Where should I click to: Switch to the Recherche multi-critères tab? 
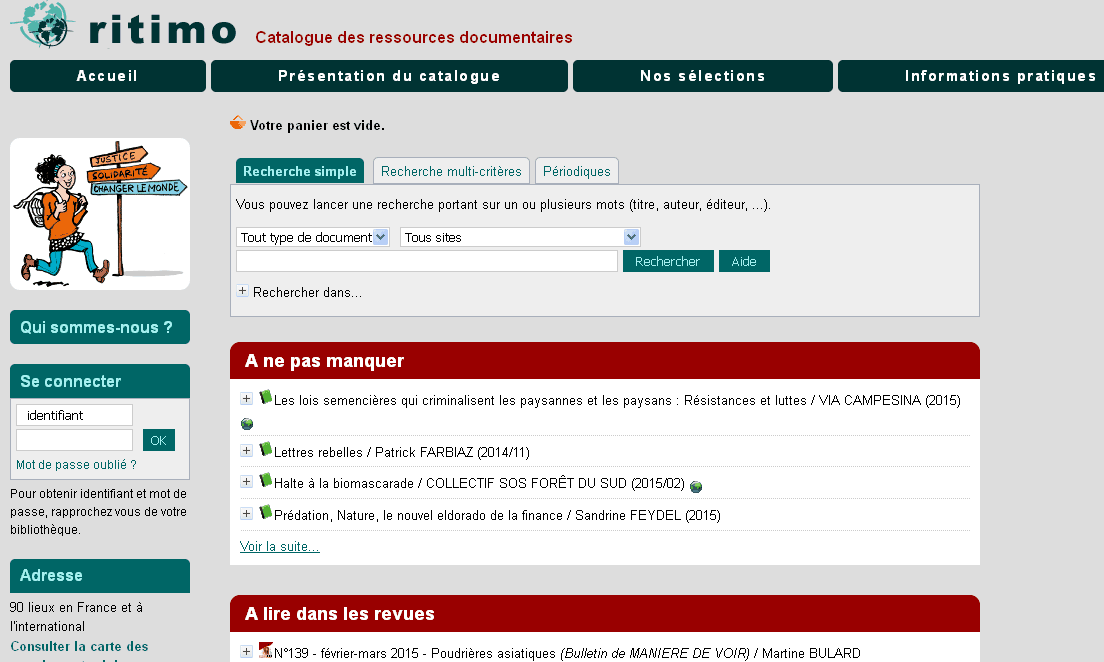click(x=451, y=171)
